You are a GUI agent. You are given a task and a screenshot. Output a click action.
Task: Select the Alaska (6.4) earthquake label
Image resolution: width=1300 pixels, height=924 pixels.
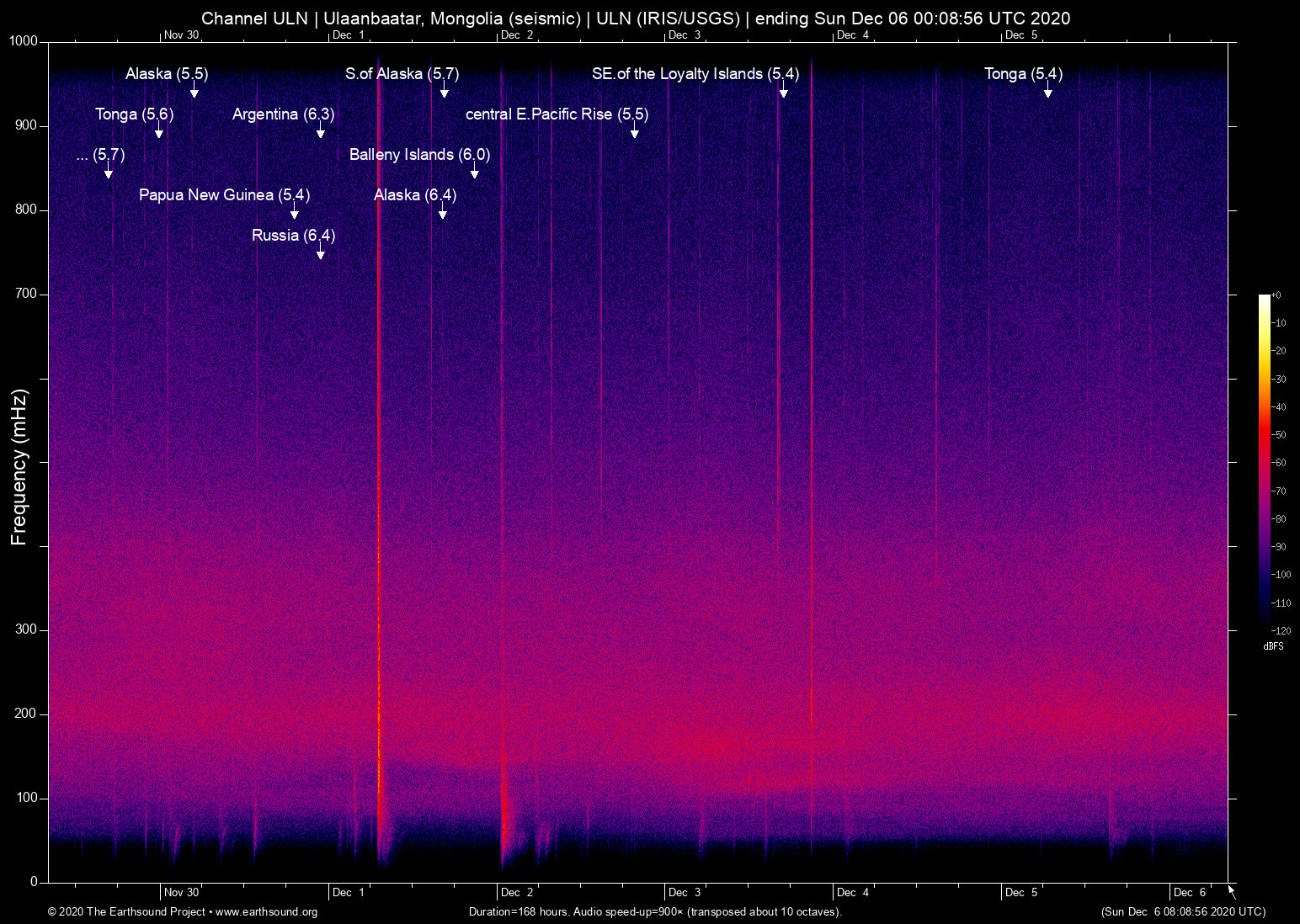tap(414, 195)
